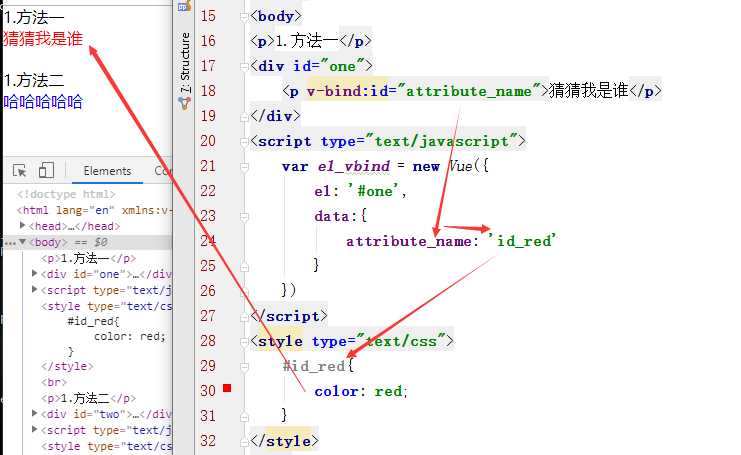The height and width of the screenshot is (455, 741).
Task: Select the <br> node in the DOM tree
Action: point(54,382)
